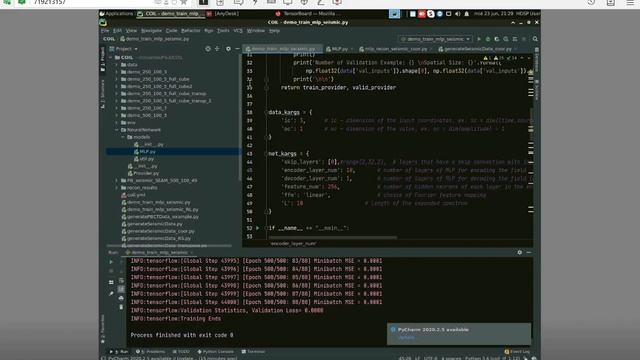
Task: Click the pin tab icon in Run panel
Action: coord(111,293)
